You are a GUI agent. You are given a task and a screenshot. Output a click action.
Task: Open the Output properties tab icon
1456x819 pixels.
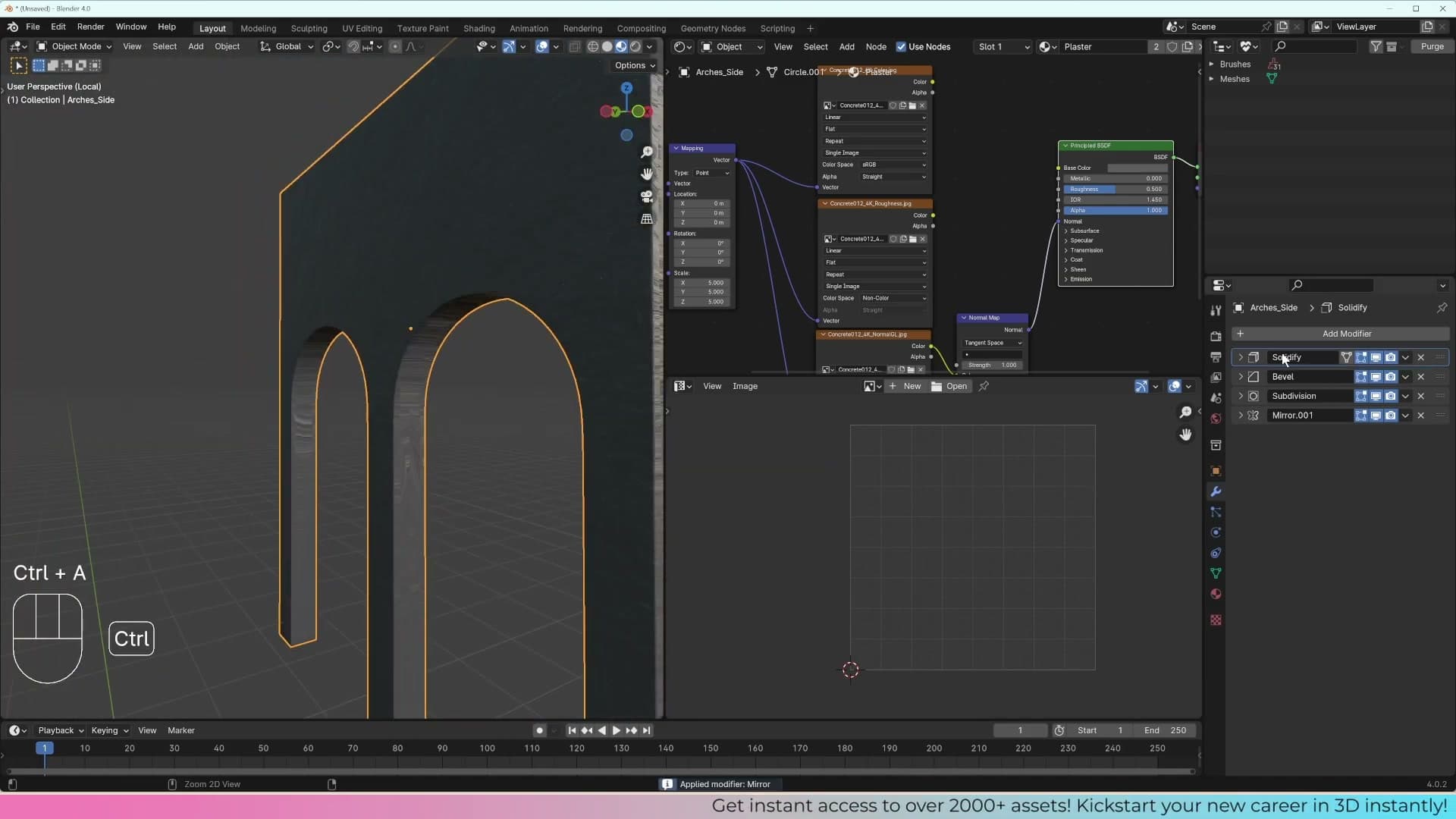point(1216,356)
